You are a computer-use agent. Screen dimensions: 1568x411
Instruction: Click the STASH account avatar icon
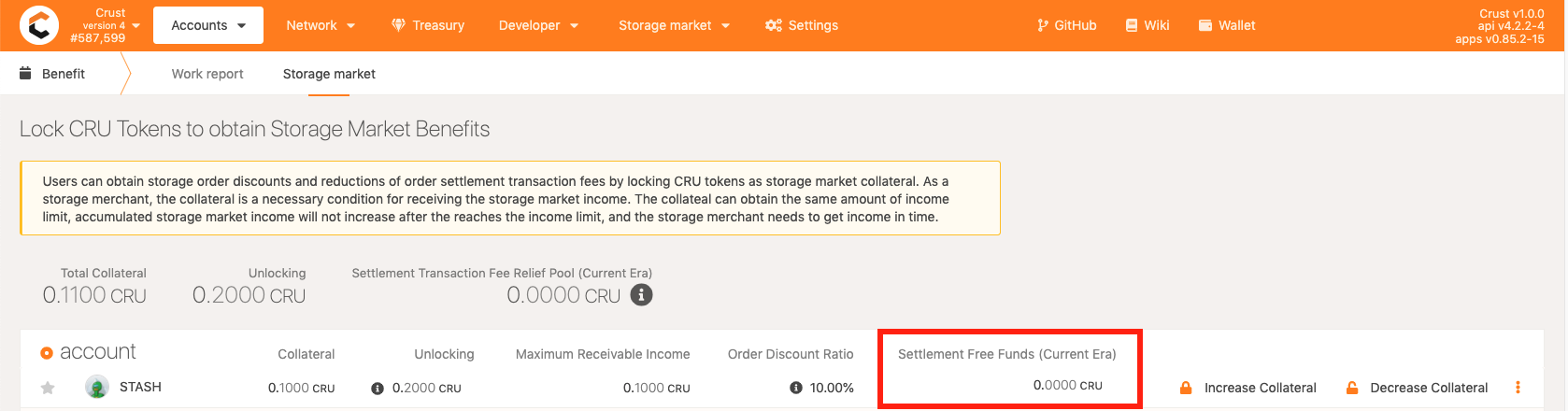click(97, 387)
